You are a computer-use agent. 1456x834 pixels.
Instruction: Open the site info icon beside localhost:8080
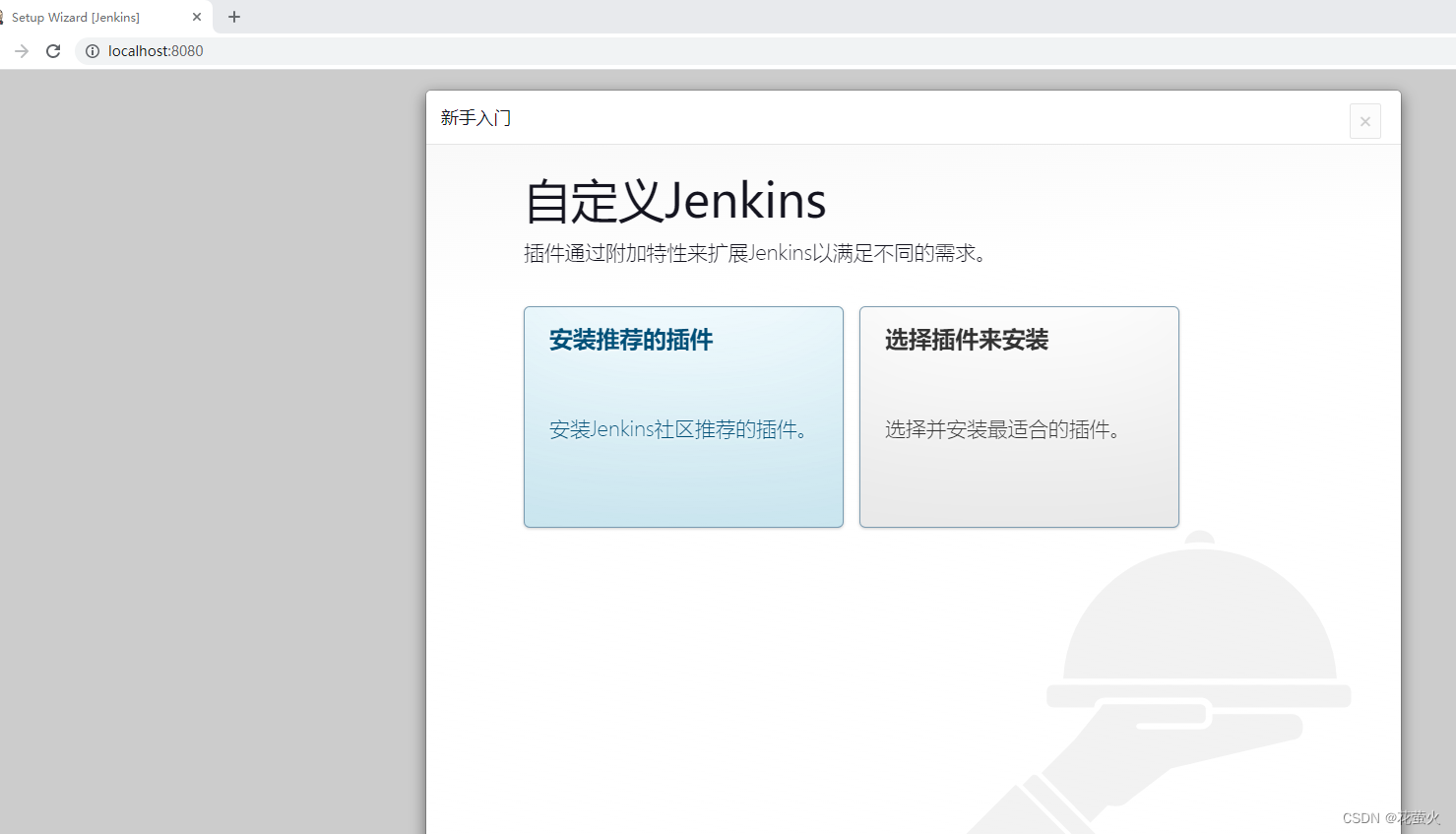(x=92, y=51)
